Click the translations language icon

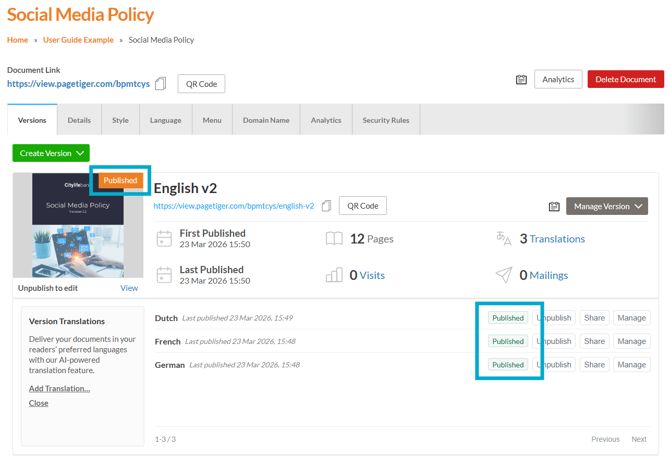tap(503, 238)
